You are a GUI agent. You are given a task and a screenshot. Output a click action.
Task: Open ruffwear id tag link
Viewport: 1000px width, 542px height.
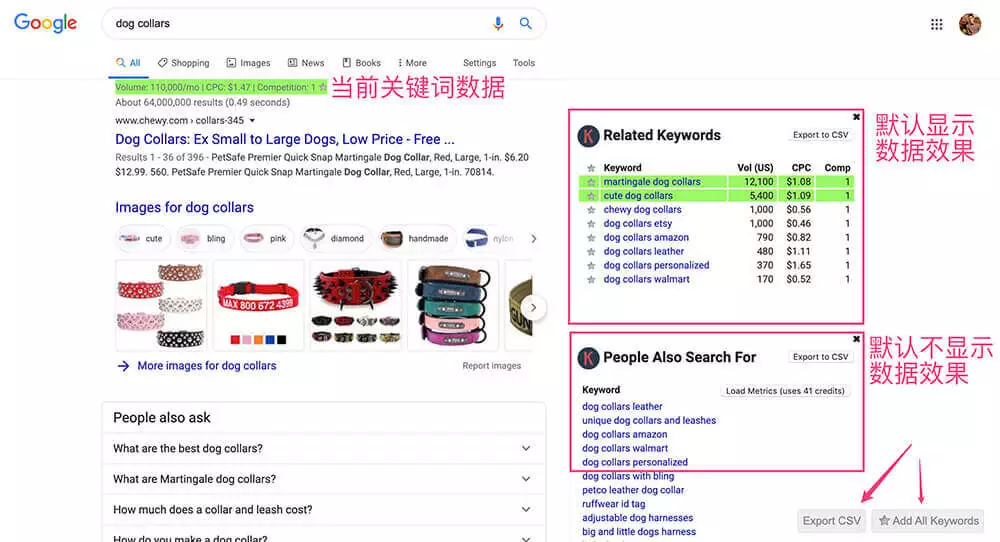tap(614, 504)
